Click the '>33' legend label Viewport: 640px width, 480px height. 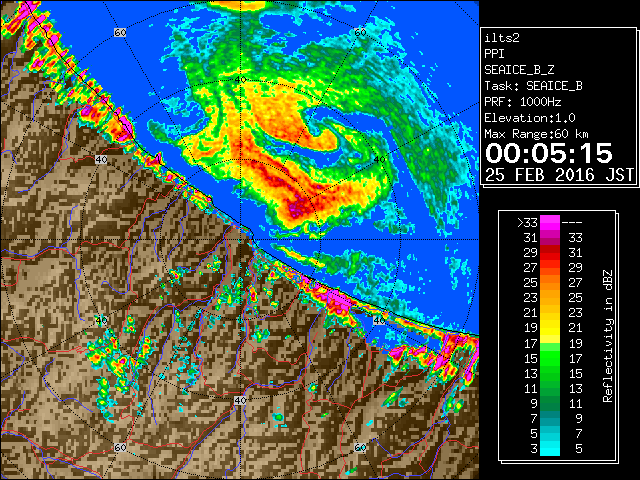pyautogui.click(x=527, y=223)
